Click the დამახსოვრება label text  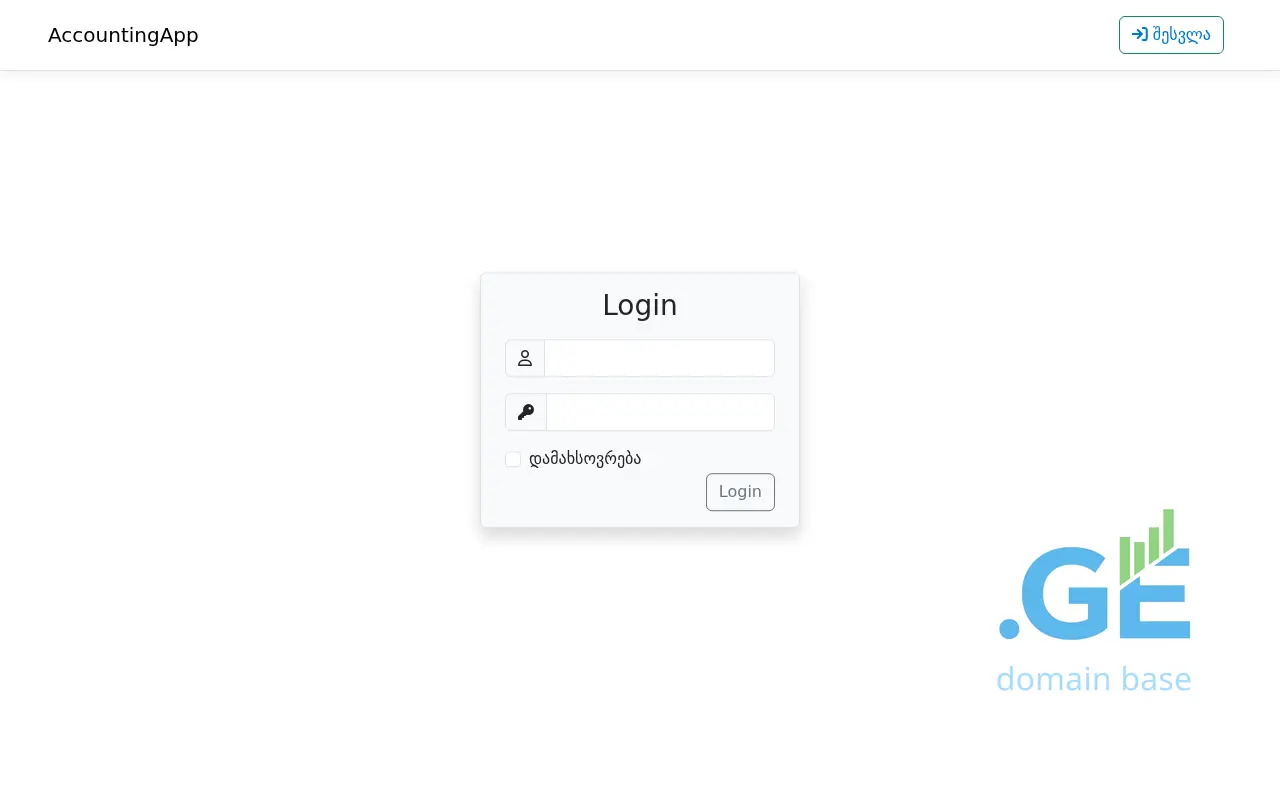[x=585, y=459]
